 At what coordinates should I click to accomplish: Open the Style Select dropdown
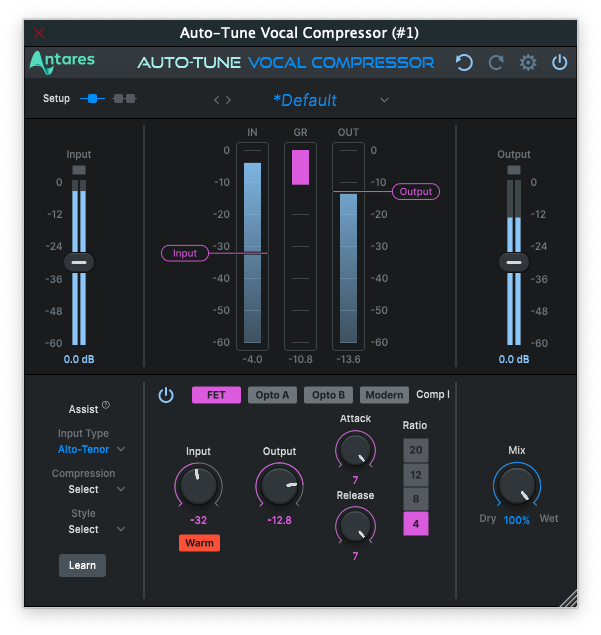[x=83, y=529]
